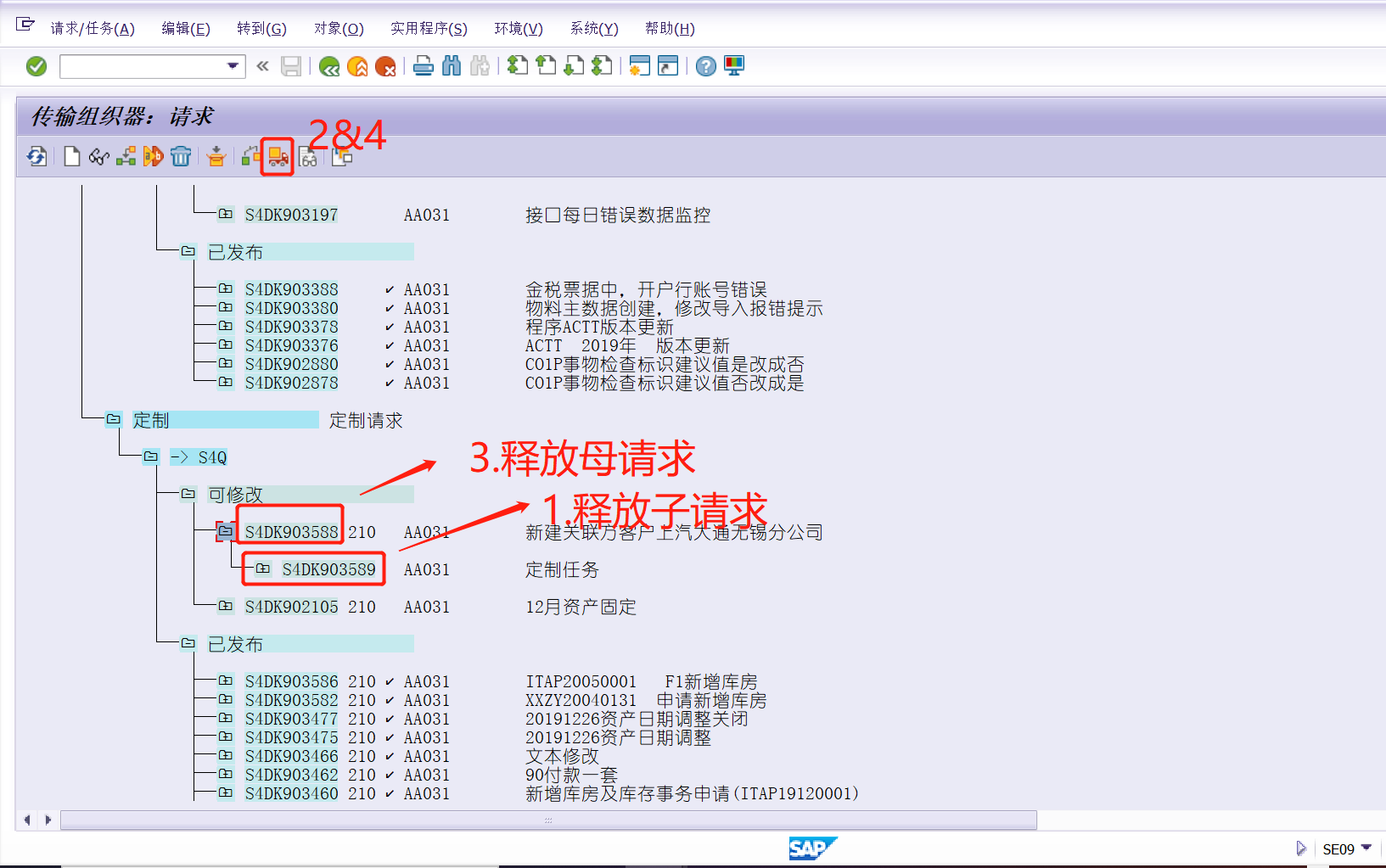Cancel with the red X icon
This screenshot has width=1386, height=868.
tap(386, 66)
